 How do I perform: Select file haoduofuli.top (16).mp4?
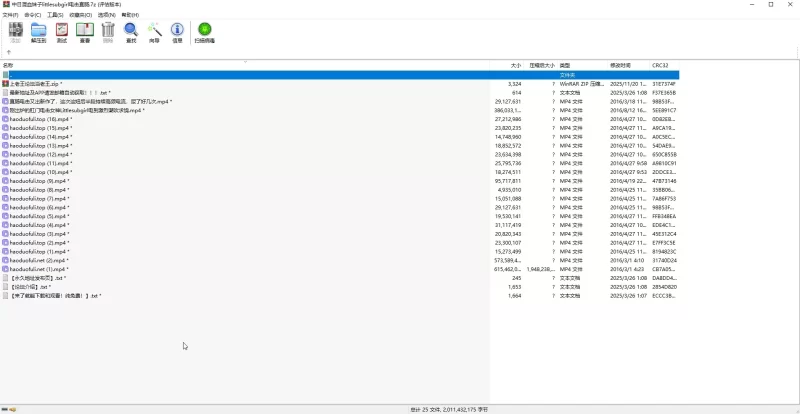41,119
